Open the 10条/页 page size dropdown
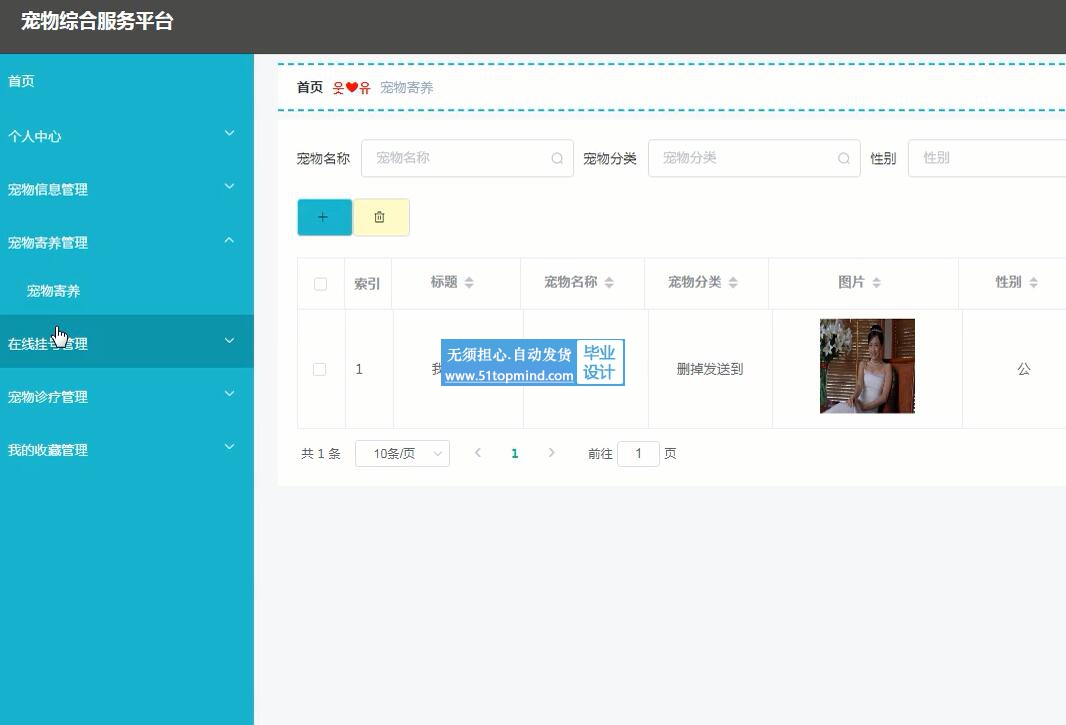The height and width of the screenshot is (725, 1066). point(402,454)
